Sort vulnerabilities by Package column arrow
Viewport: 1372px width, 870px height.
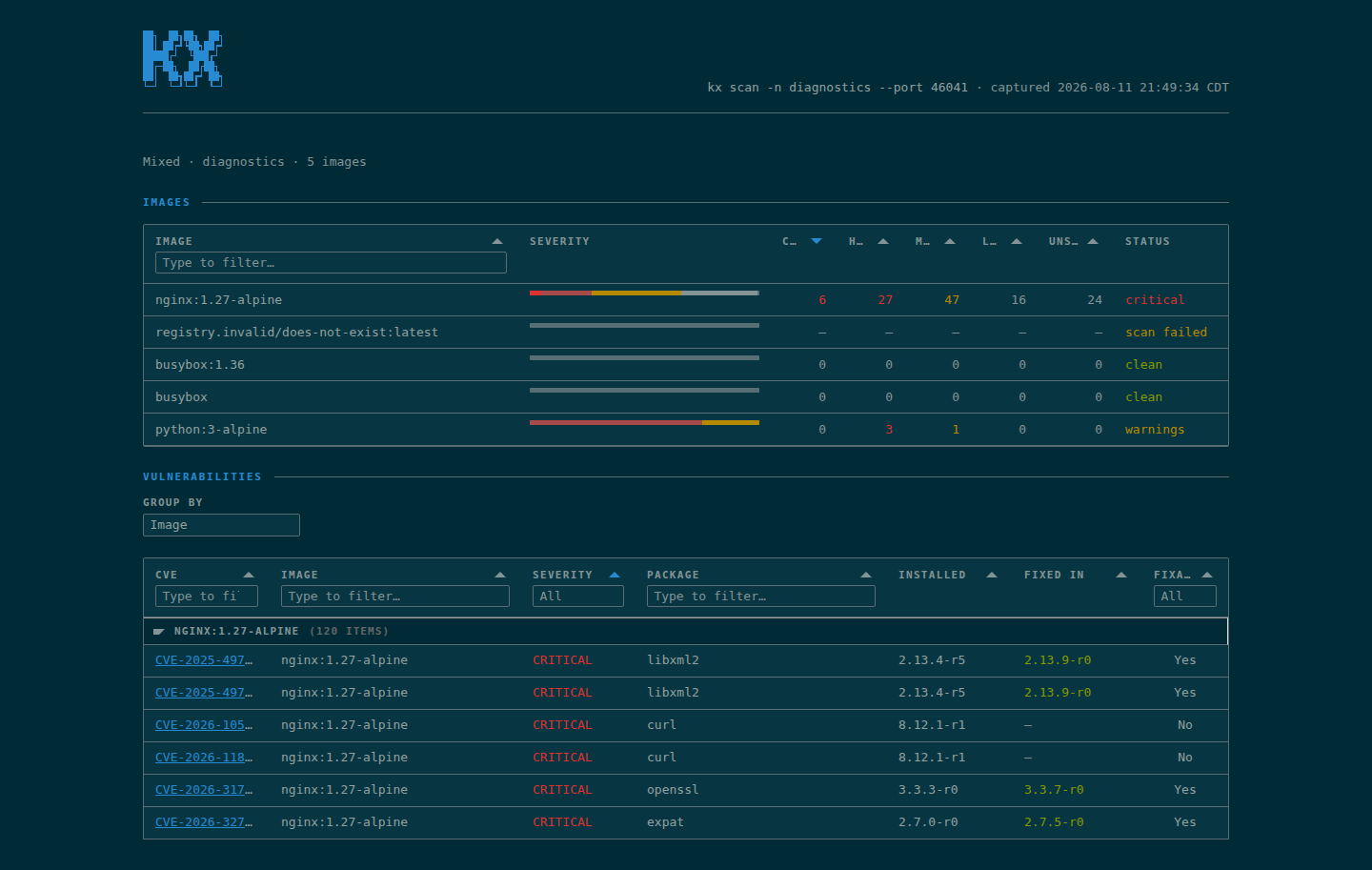[866, 575]
